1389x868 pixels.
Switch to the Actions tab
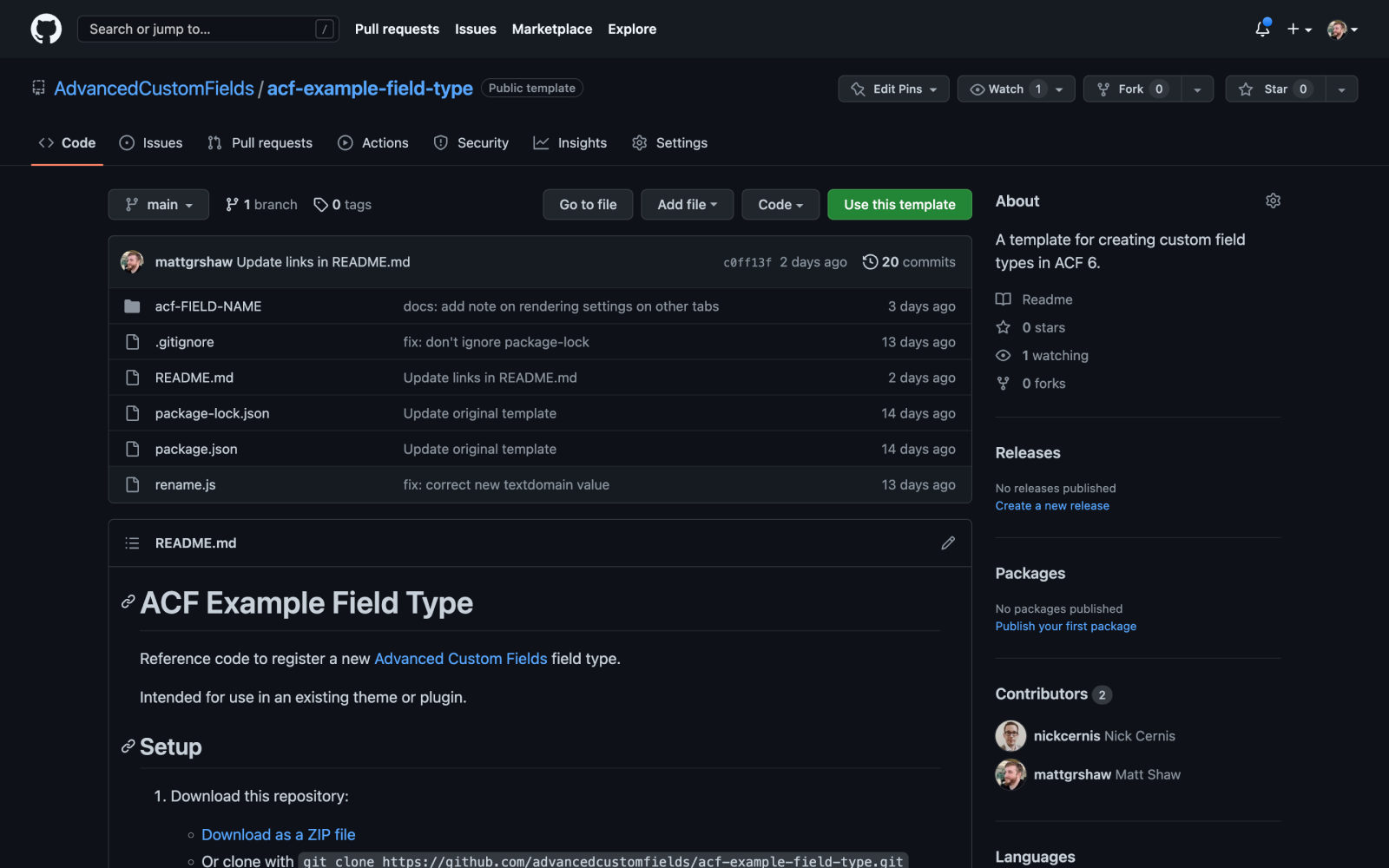[373, 142]
